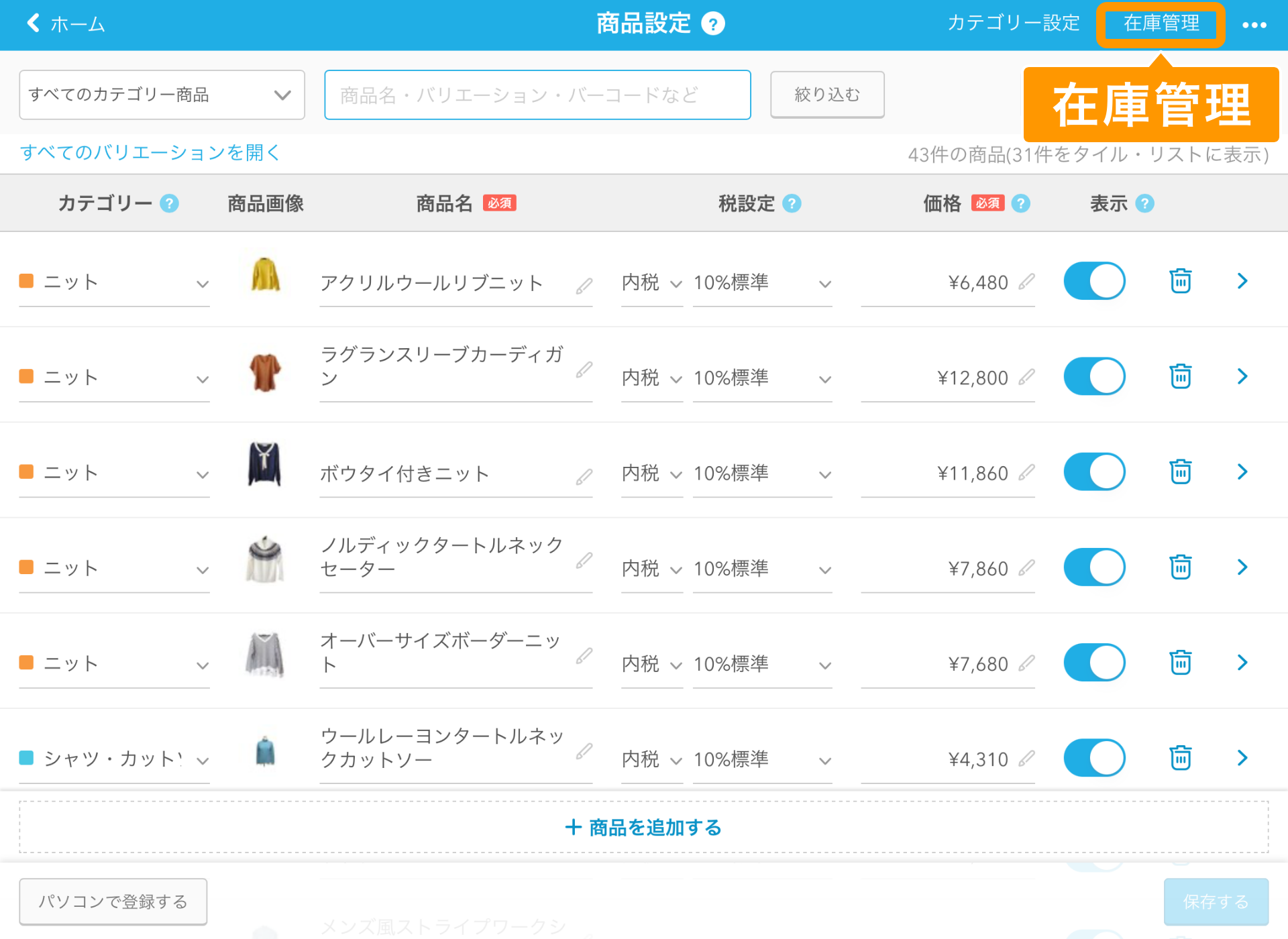Open the すべてのカテゴリー商品 filter dropdown
The height and width of the screenshot is (939, 1288).
tap(162, 95)
